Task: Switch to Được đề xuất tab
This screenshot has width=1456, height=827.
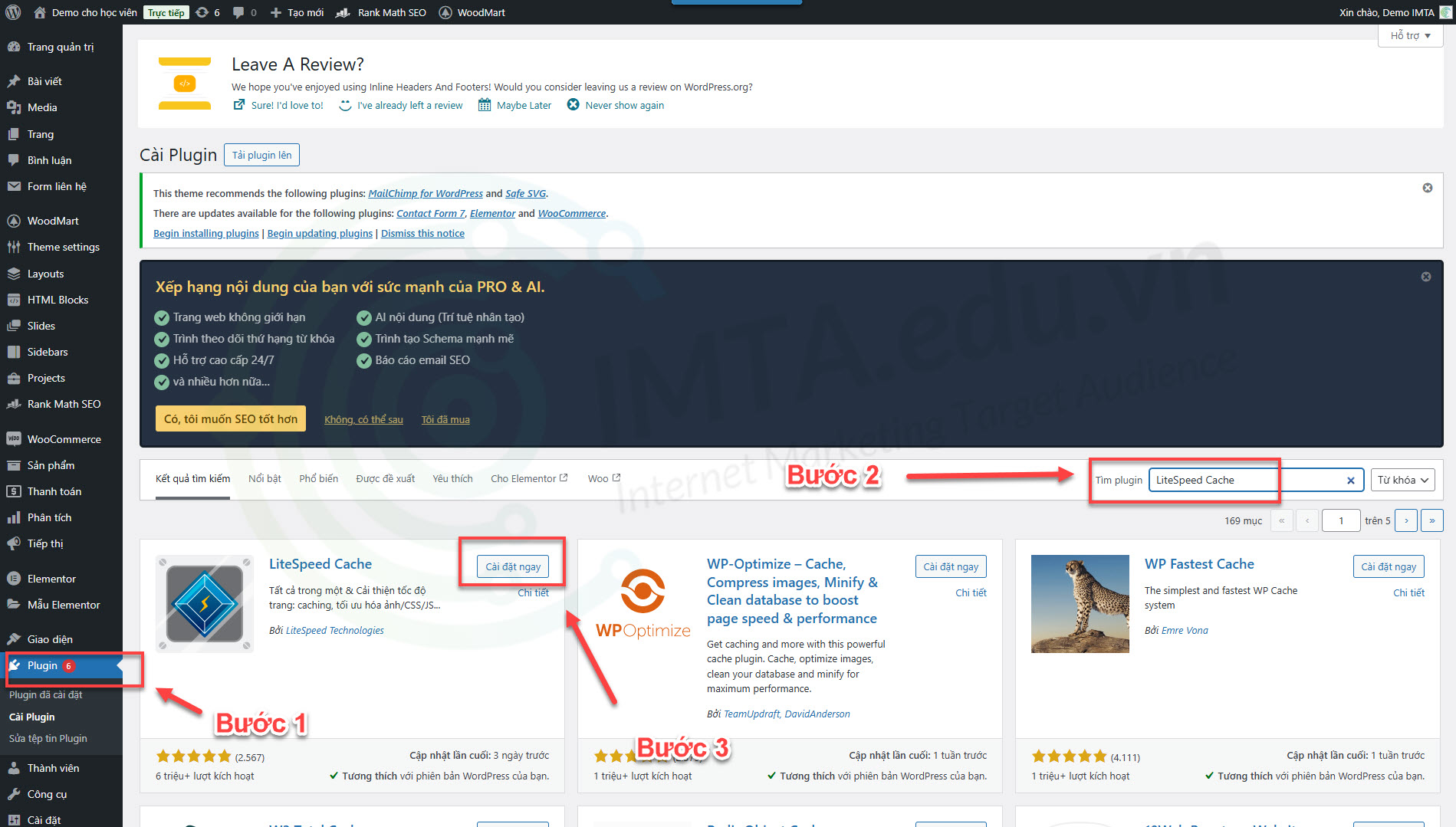Action: [385, 478]
